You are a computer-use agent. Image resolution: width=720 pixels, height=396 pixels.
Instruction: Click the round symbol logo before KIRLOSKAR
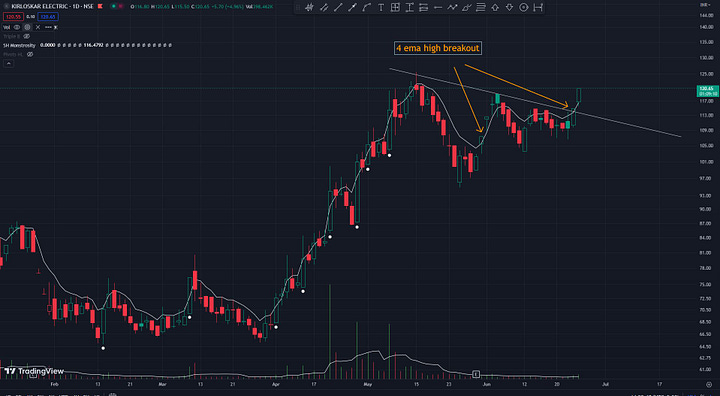click(6, 6)
